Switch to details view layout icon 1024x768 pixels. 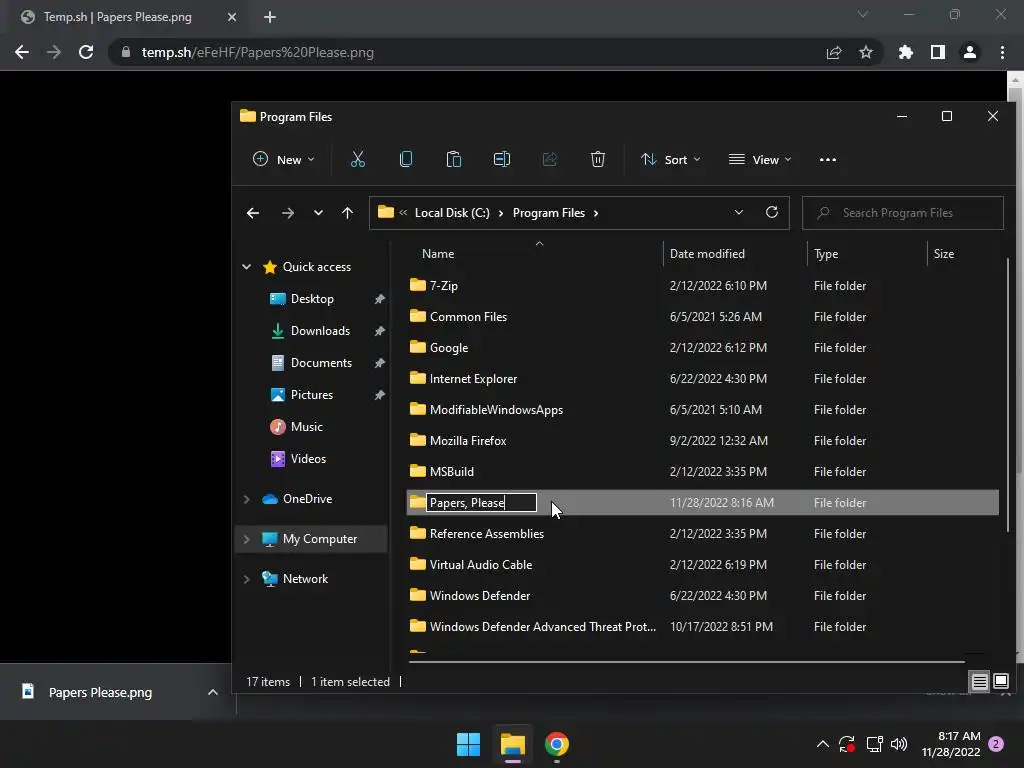[980, 682]
